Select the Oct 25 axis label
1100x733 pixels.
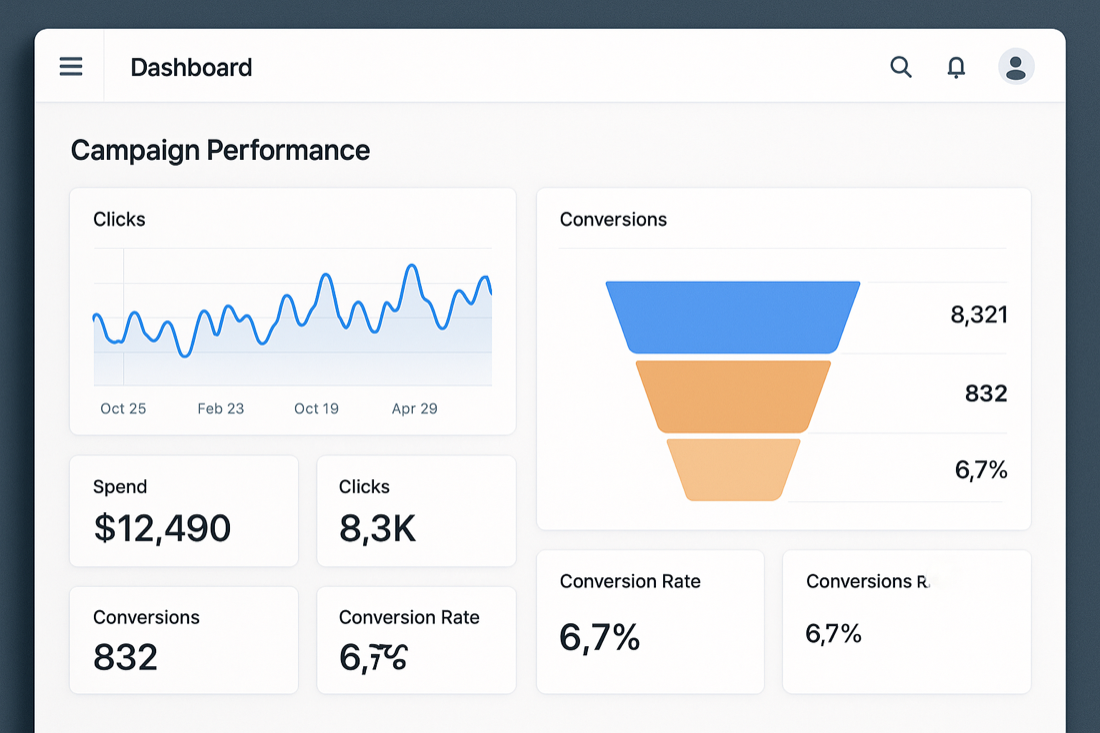123,408
